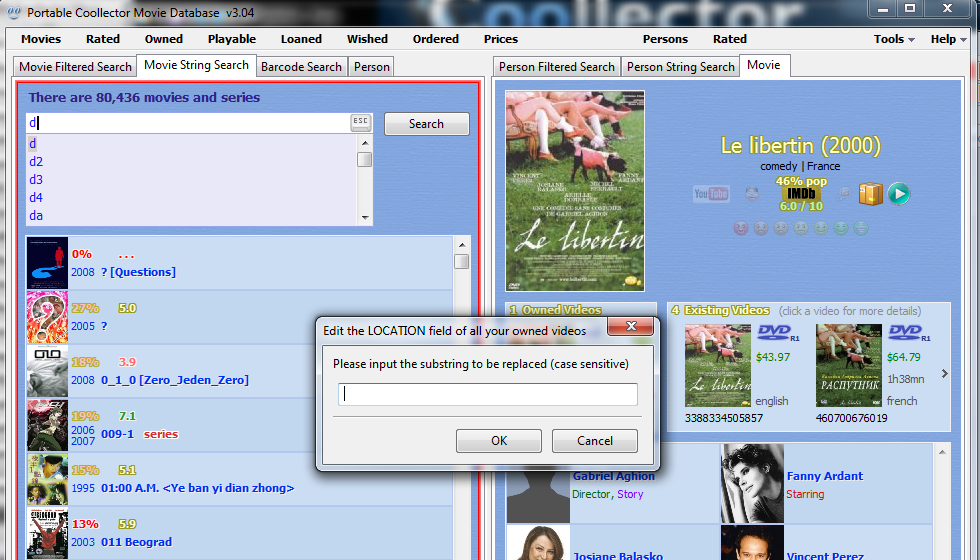Switch to Movie Filtered Search tab
Viewport: 980px width, 560px height.
[x=75, y=67]
